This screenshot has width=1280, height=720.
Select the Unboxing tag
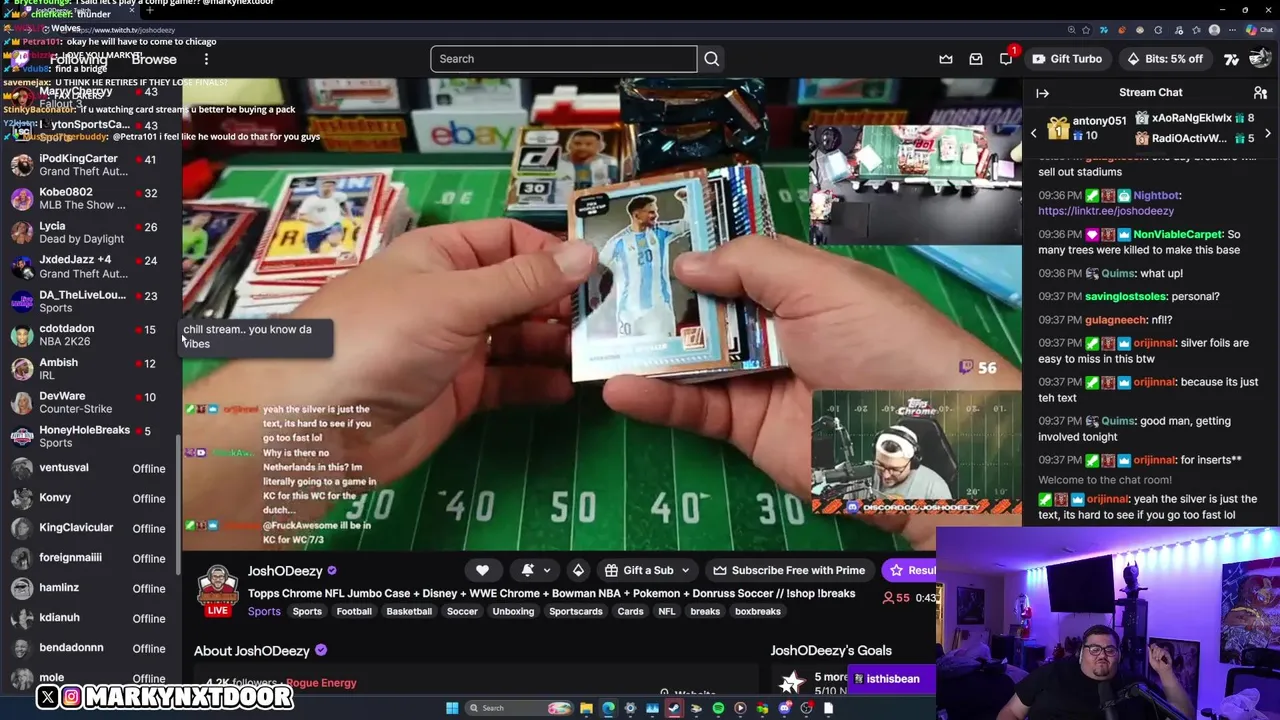pos(513,611)
